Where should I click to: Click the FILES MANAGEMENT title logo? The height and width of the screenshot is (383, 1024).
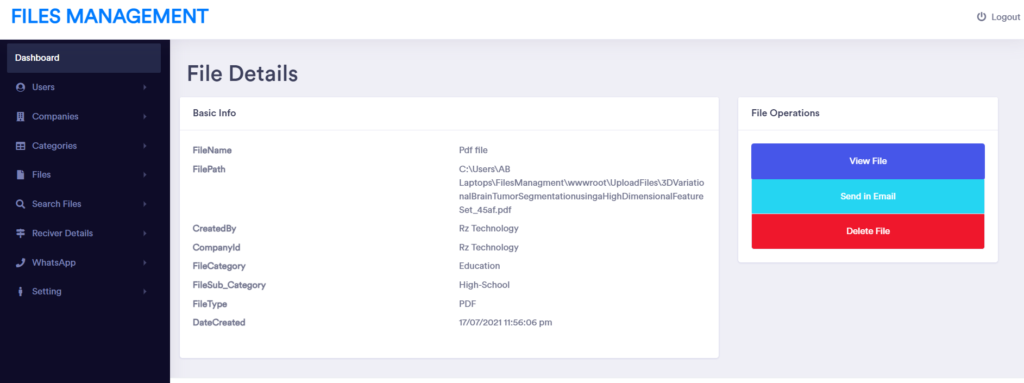pos(110,16)
